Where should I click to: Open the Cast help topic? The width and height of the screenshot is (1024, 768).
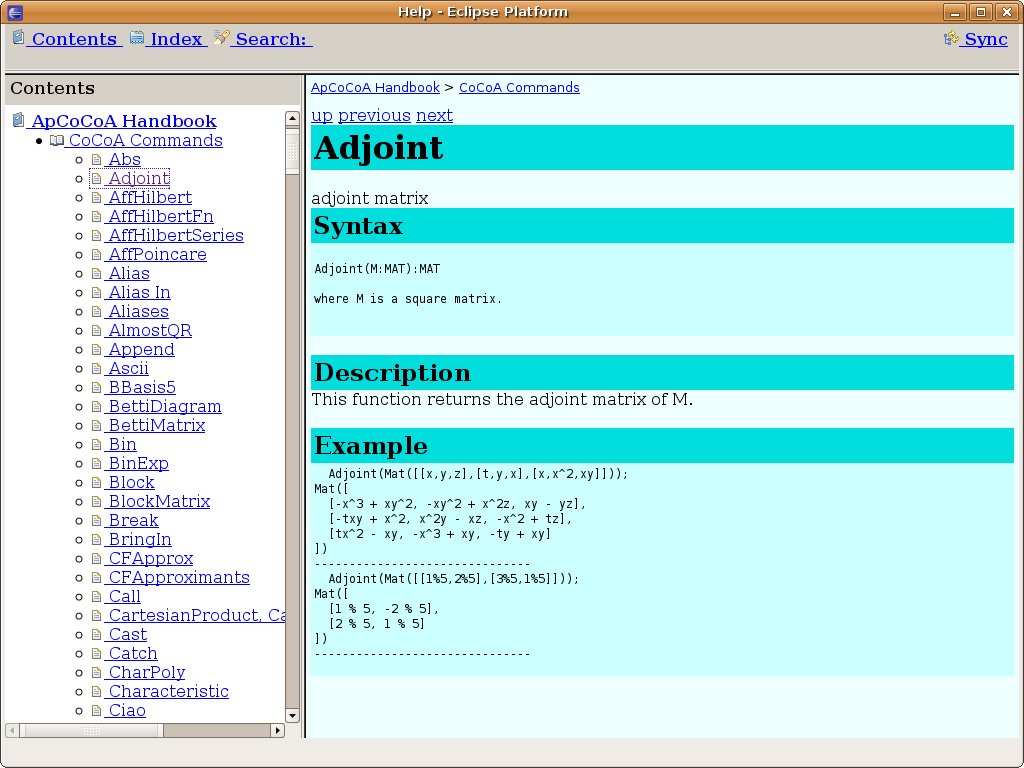[127, 634]
